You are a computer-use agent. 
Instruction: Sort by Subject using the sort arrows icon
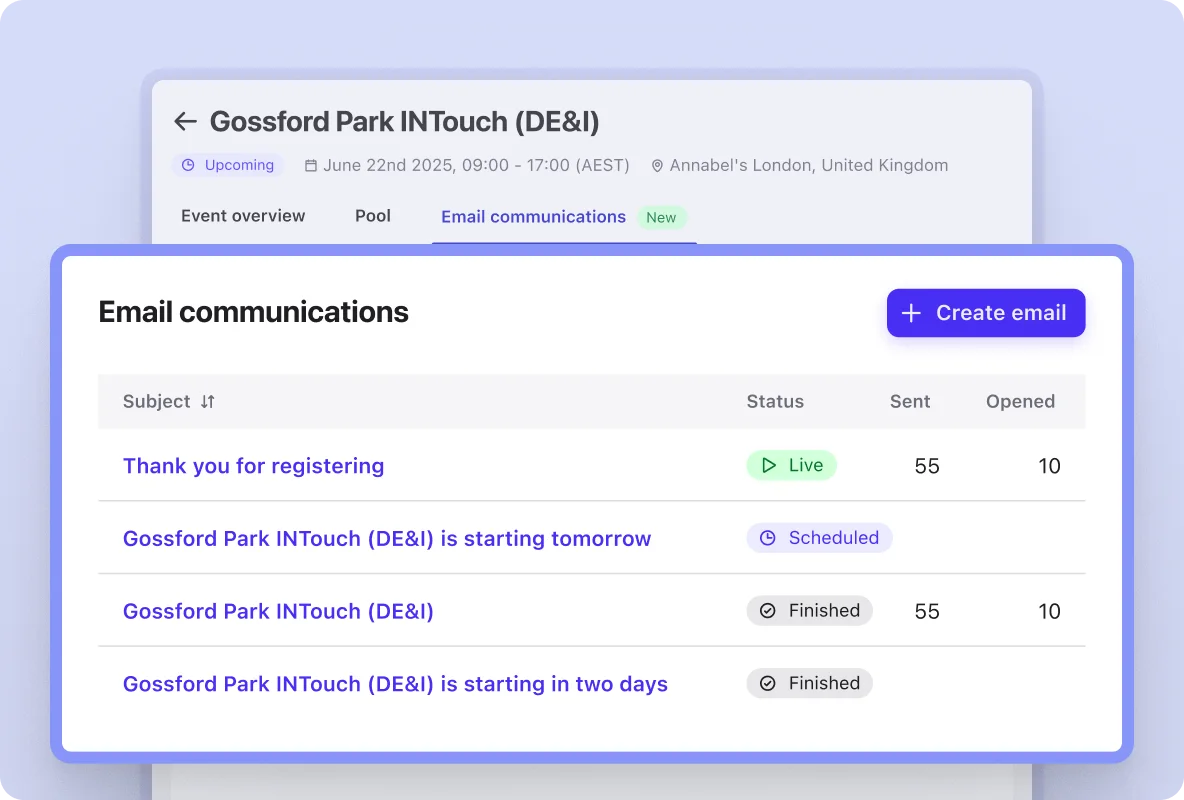click(208, 402)
